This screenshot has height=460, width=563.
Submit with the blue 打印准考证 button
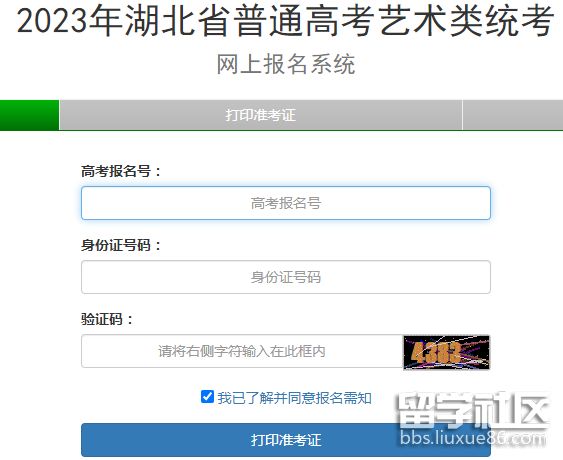coord(286,440)
